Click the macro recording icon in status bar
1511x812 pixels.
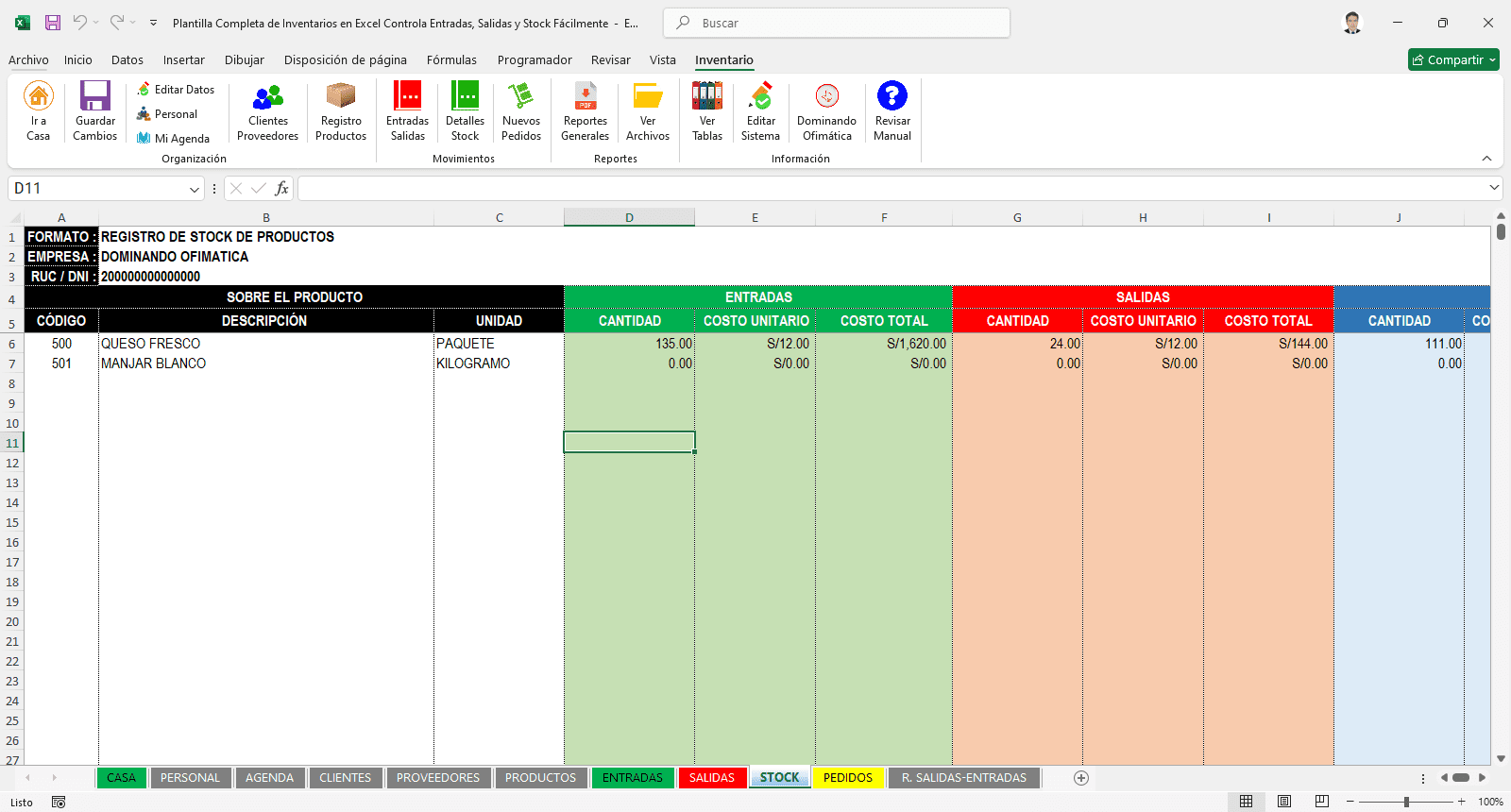59,803
